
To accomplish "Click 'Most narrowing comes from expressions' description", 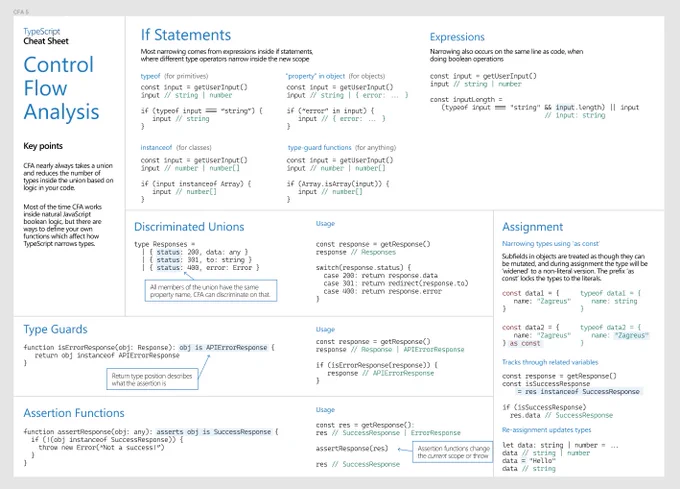I will 227,55.
